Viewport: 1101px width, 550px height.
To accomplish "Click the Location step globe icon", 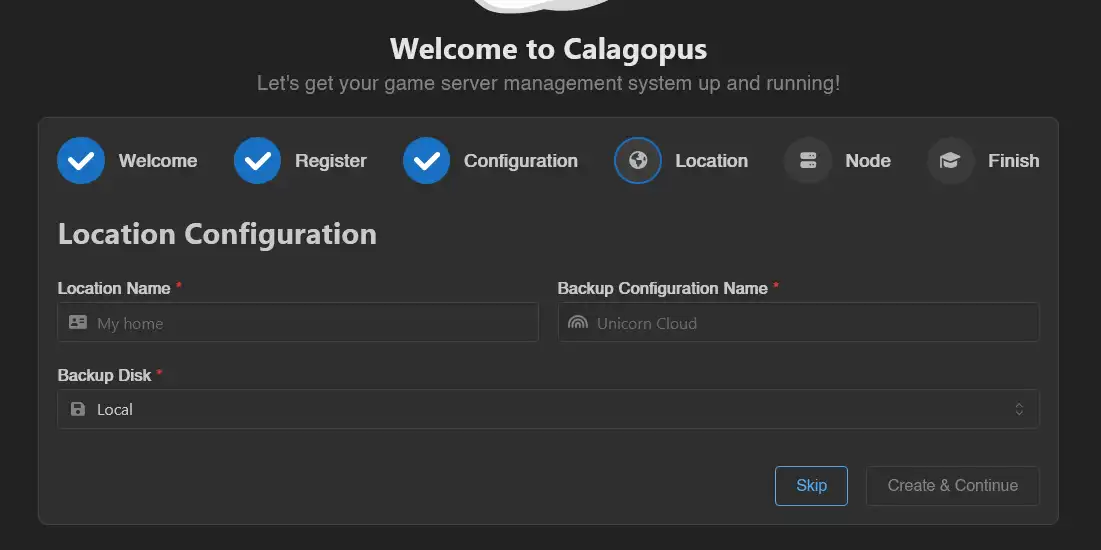I will coord(638,161).
